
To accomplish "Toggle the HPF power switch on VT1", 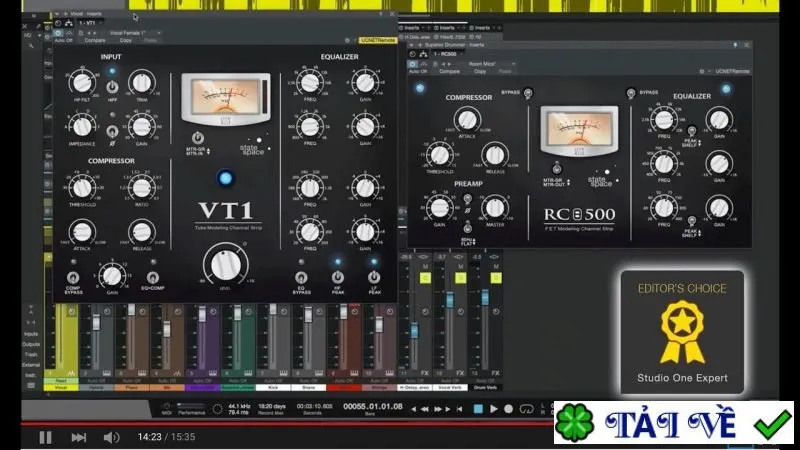I will pos(112,87).
